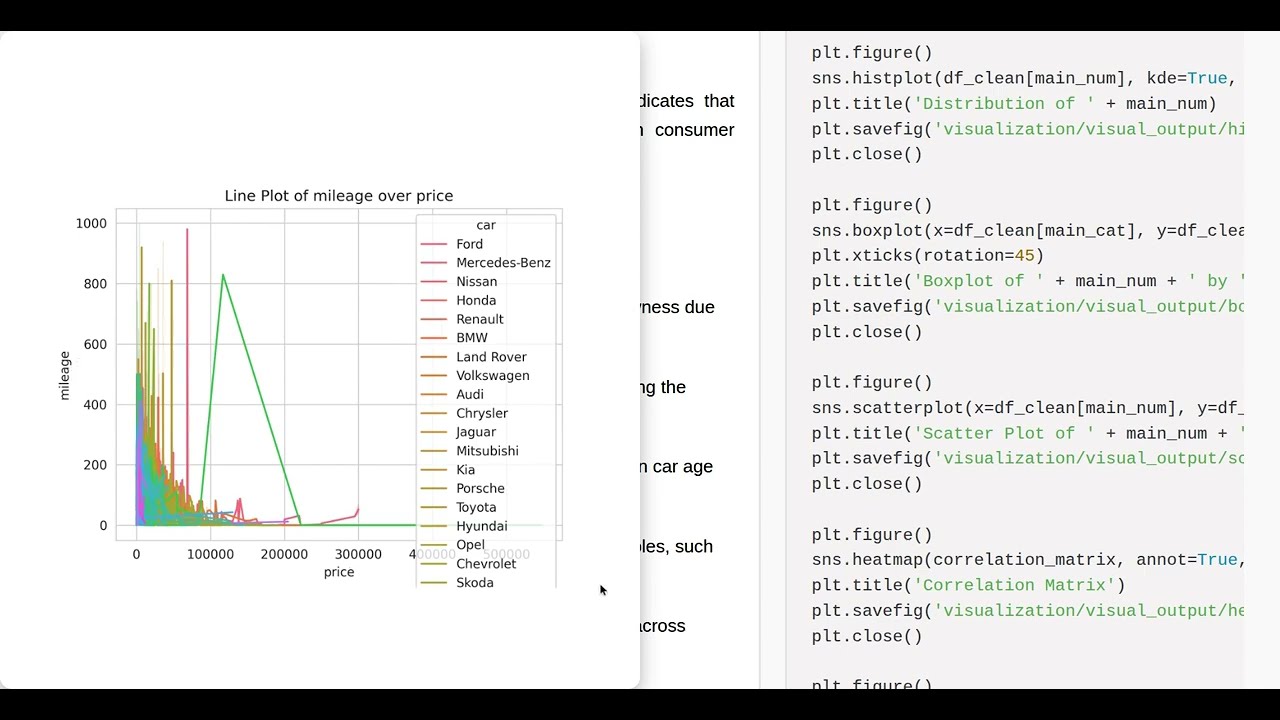Click the chart title 'Line Plot of mileage over price'
The image size is (1280, 720).
(x=339, y=196)
